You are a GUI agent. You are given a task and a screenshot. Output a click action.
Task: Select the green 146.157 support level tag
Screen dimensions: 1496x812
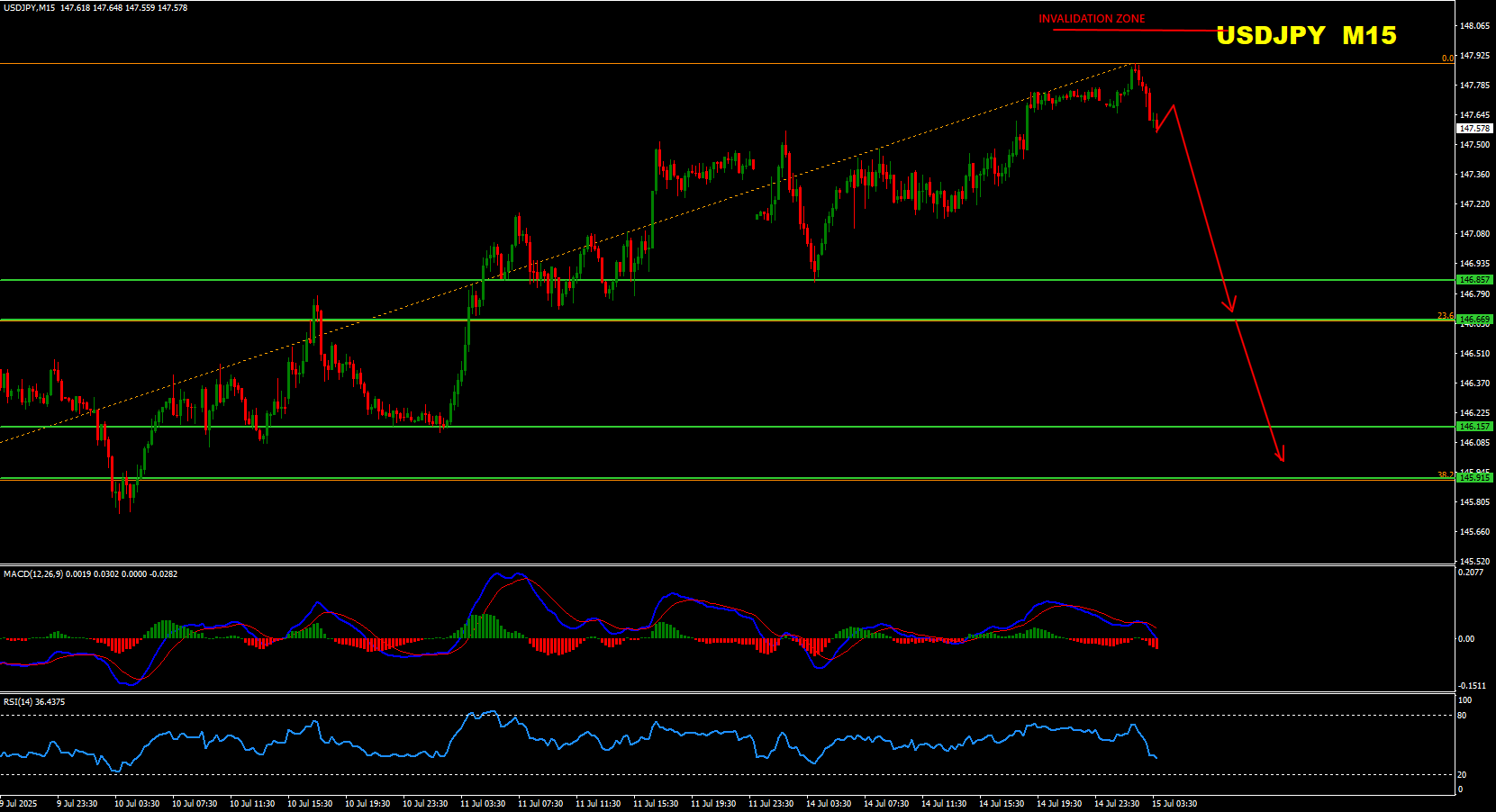pos(1474,427)
